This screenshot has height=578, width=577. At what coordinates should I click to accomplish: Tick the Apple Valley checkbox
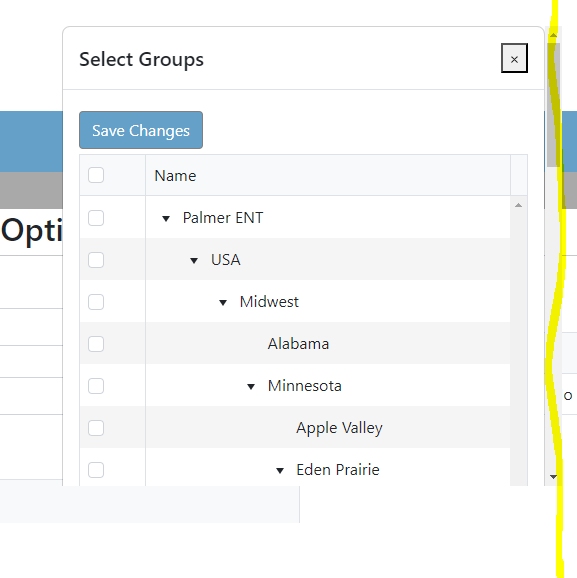(x=96, y=428)
